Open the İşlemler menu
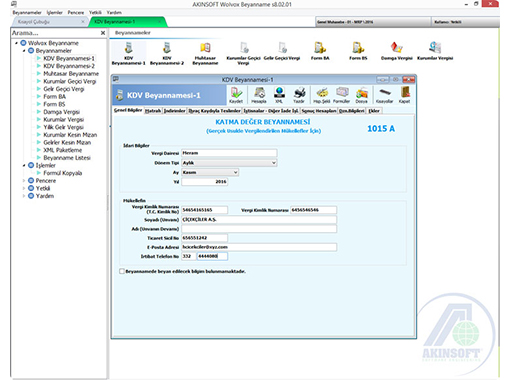 [x=54, y=12]
